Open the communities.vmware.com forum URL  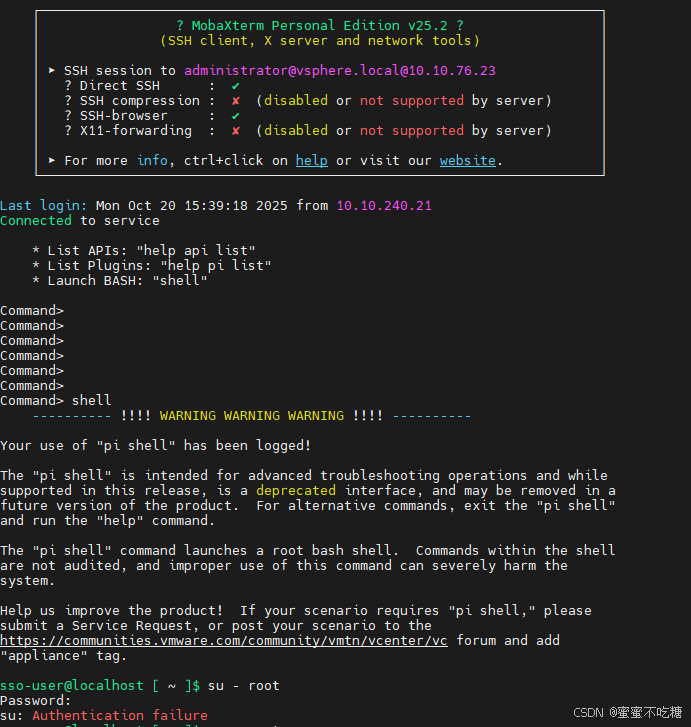(x=224, y=641)
